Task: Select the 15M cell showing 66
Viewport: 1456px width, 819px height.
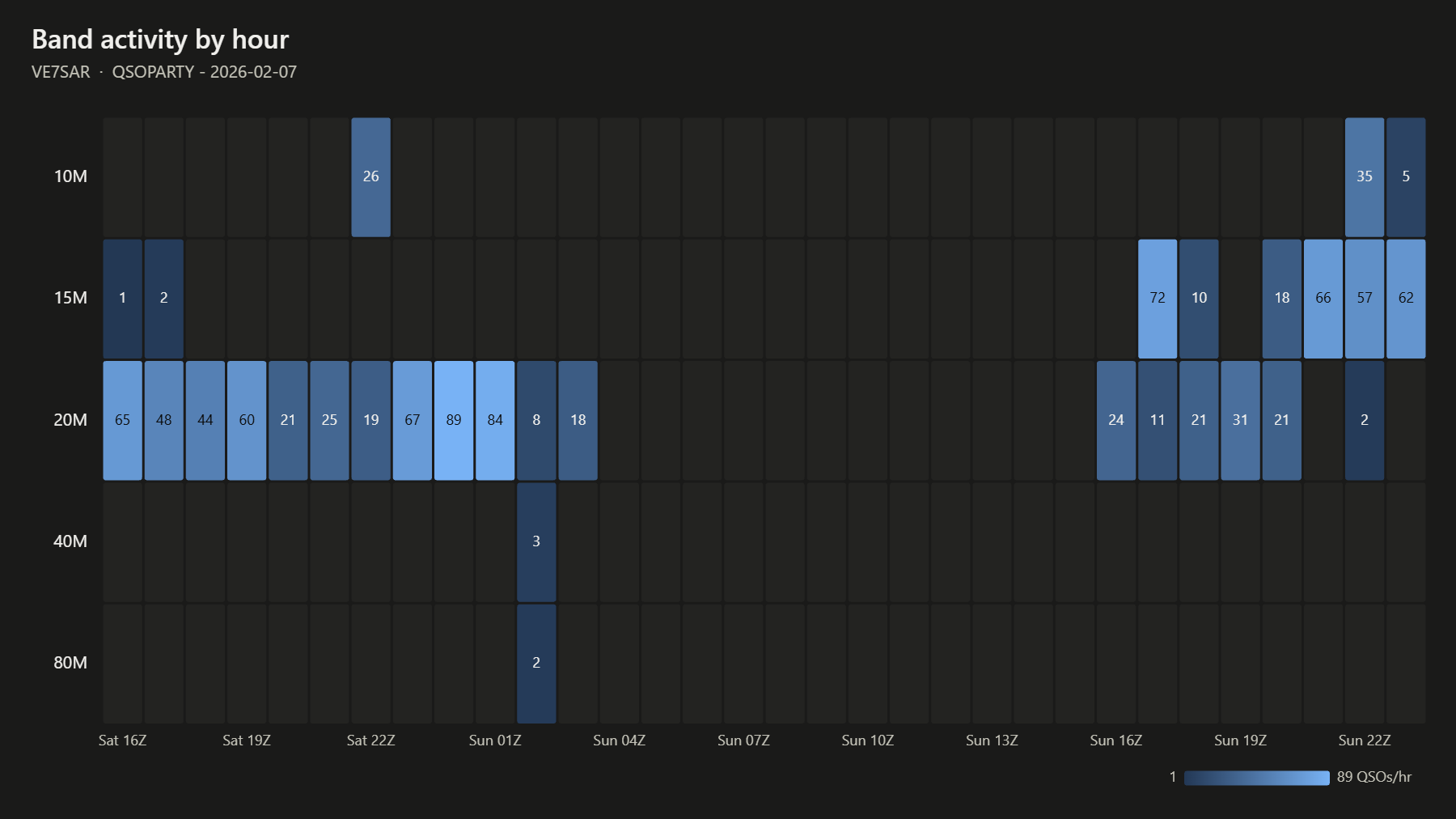Action: tap(1323, 299)
